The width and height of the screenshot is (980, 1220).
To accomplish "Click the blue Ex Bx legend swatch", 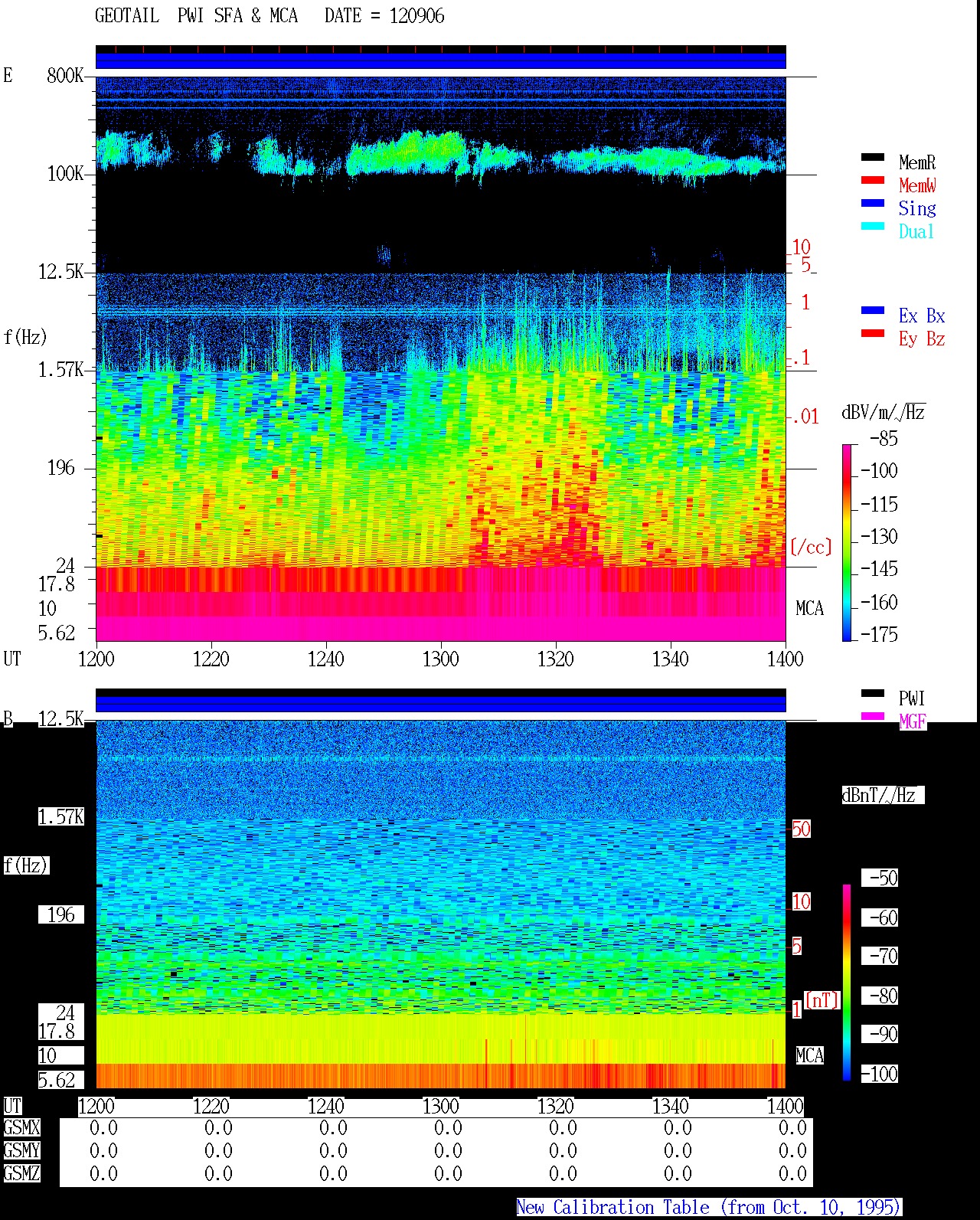I will point(872,311).
